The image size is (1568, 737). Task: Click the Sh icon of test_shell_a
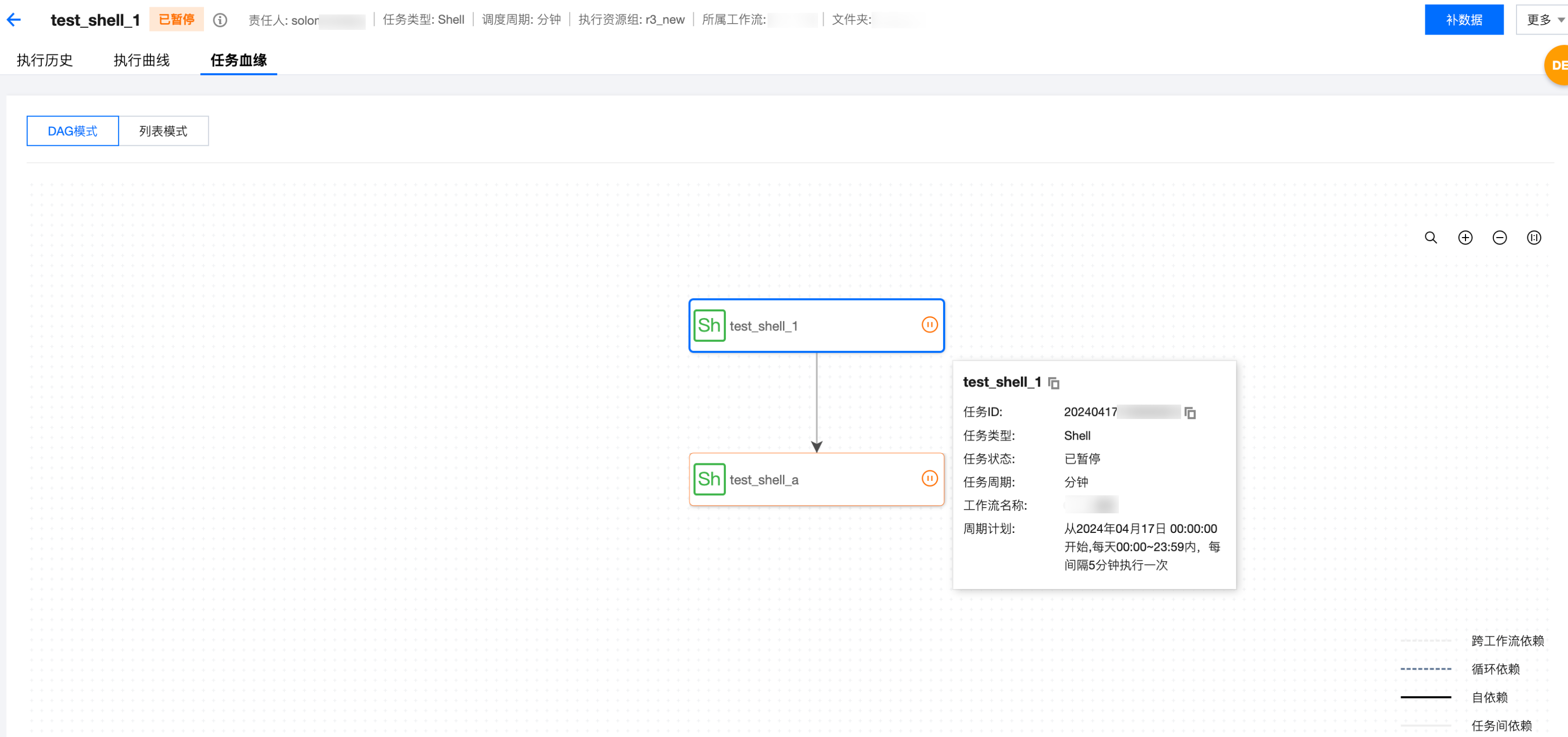point(709,479)
